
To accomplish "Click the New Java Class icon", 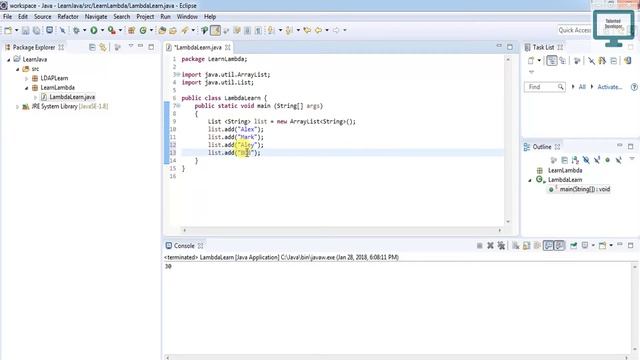I will [143, 30].
